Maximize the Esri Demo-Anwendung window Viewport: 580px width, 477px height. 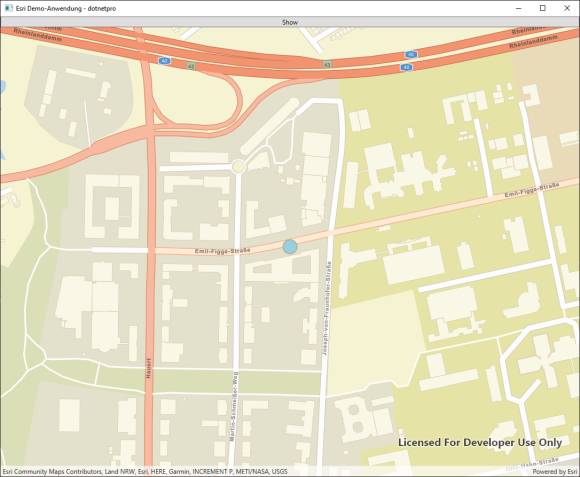tap(543, 8)
